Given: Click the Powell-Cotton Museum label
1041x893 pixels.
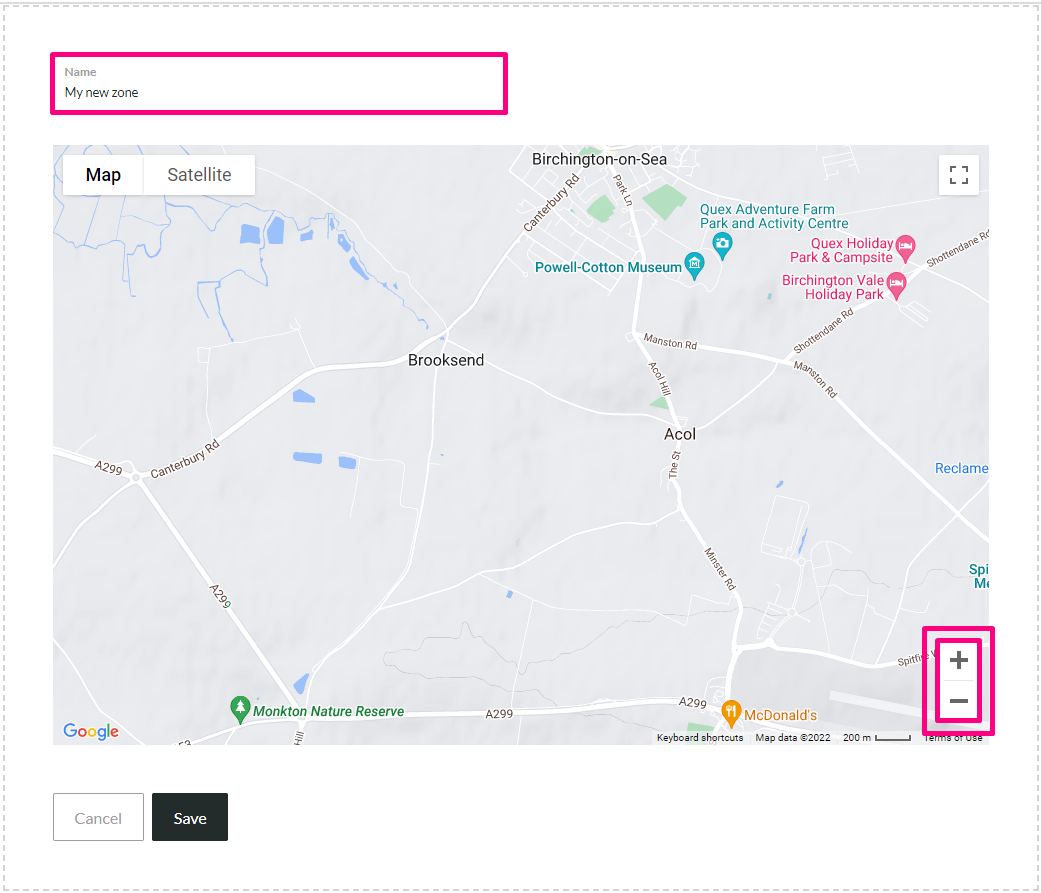Looking at the screenshot, I should [608, 268].
